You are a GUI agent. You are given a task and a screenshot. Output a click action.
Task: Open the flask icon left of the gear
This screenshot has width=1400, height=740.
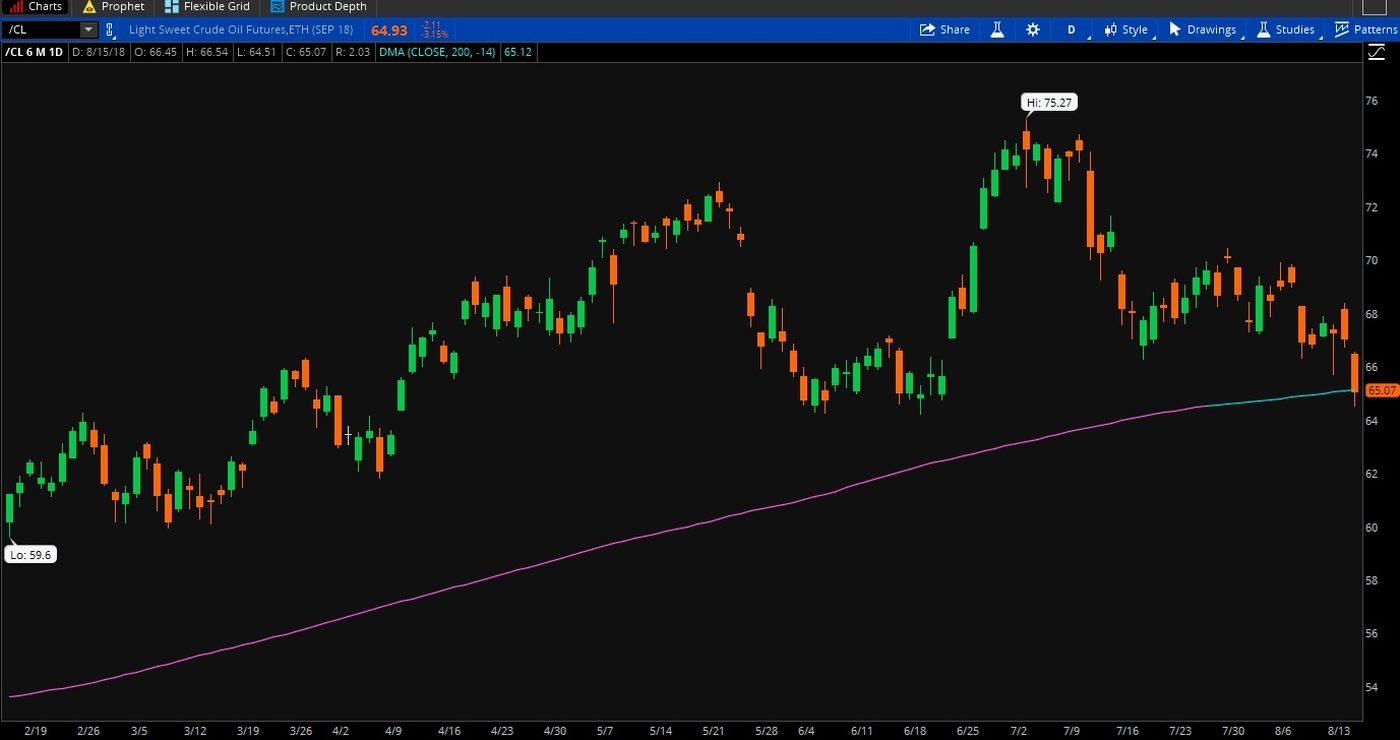coord(997,30)
